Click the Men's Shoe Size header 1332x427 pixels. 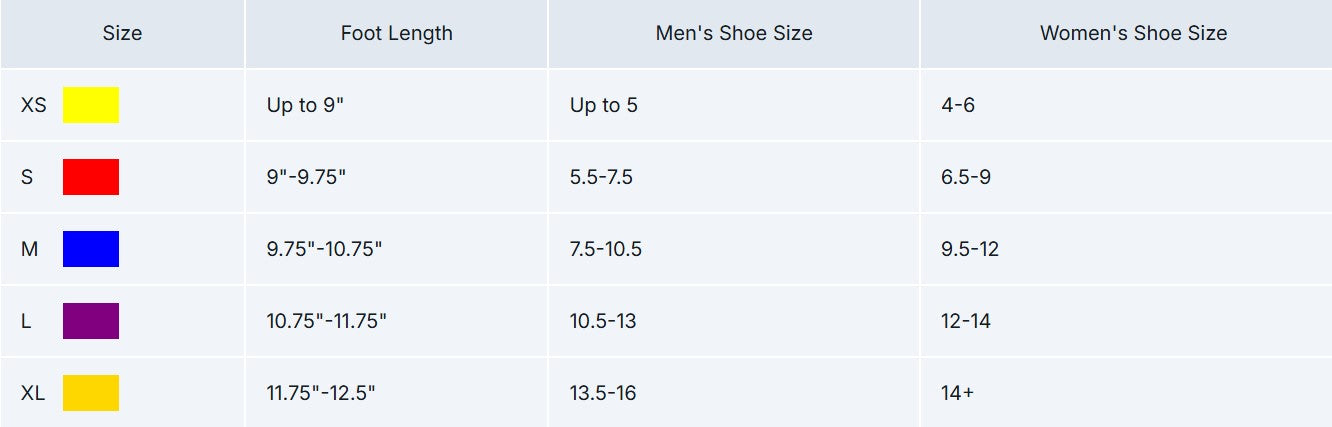pyautogui.click(x=733, y=33)
